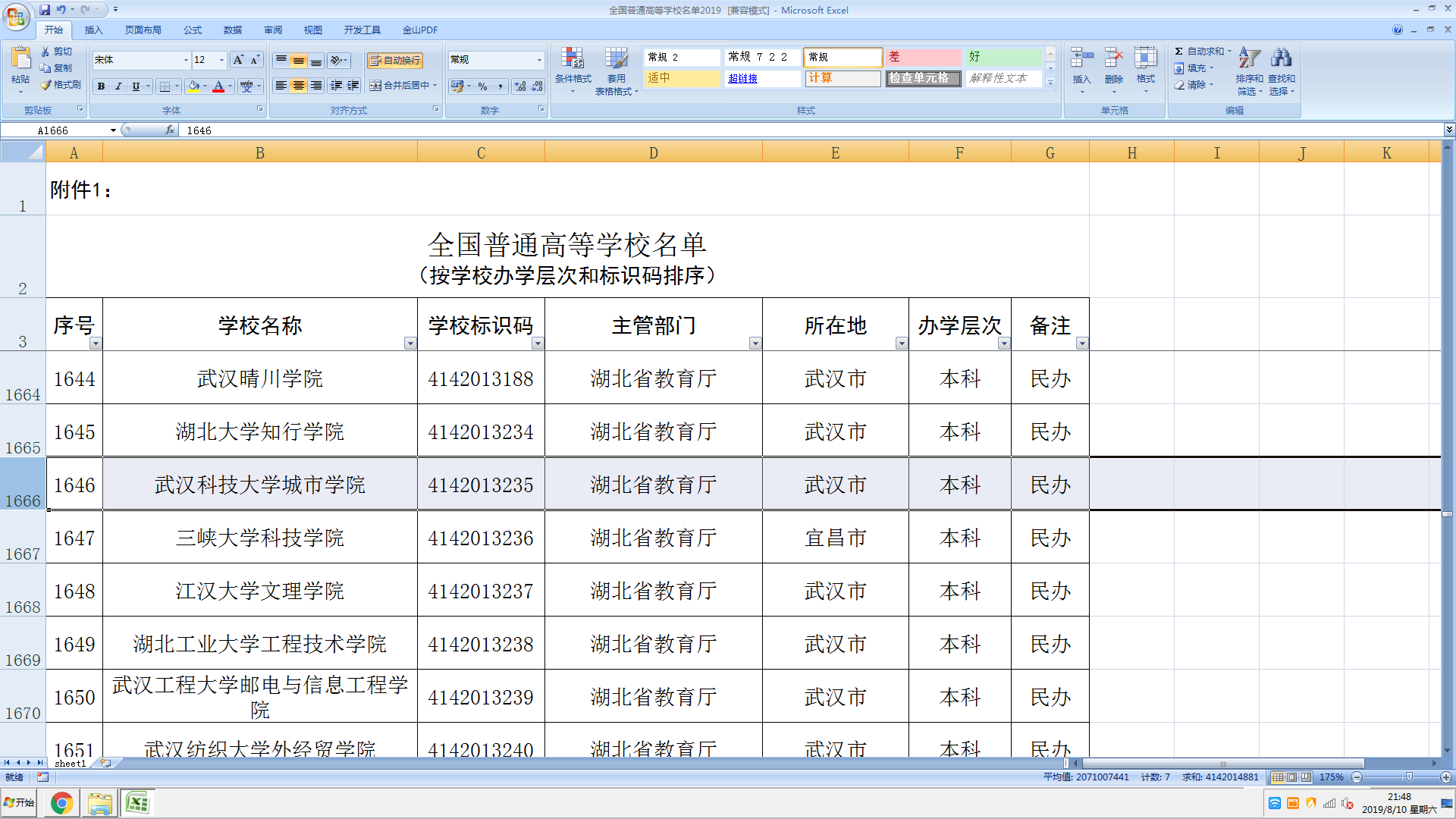Click Merge and Center (合并后居中)

point(400,86)
